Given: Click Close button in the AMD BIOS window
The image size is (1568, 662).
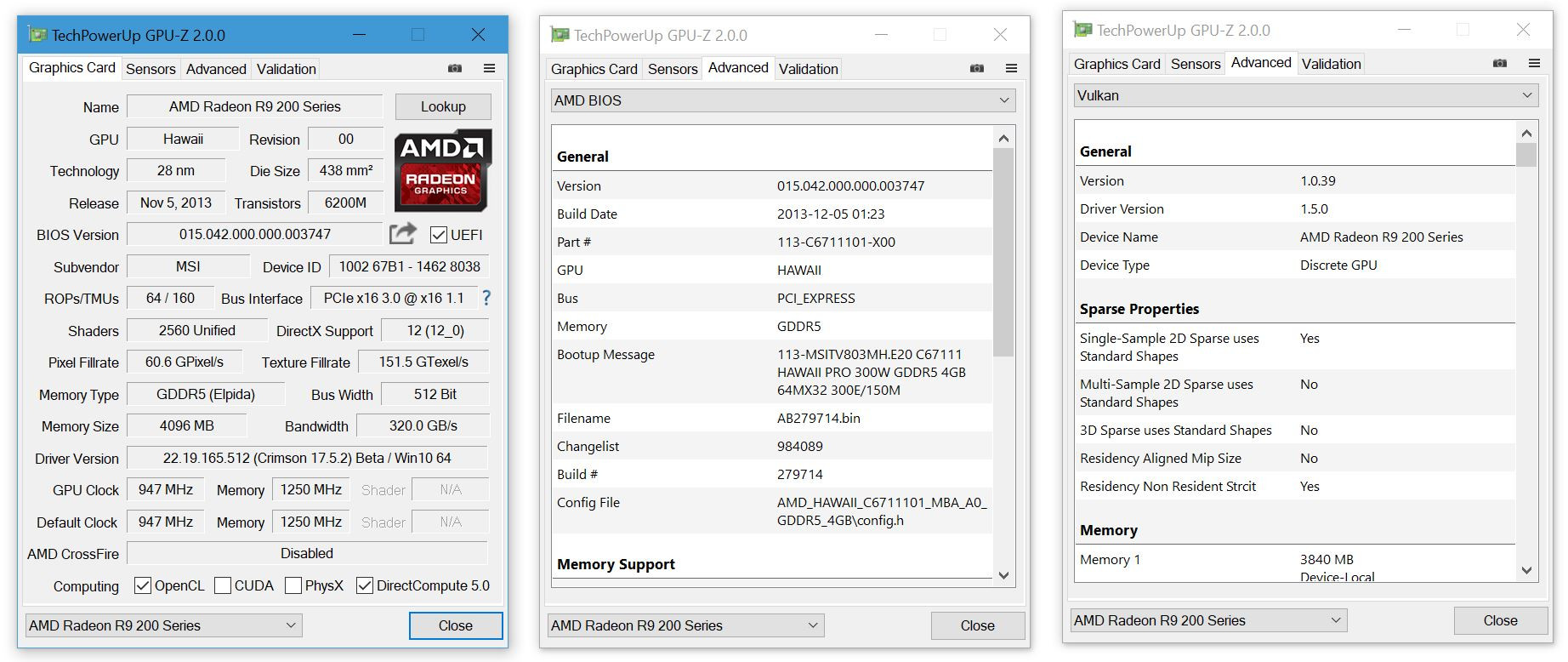Looking at the screenshot, I should pyautogui.click(x=977, y=625).
